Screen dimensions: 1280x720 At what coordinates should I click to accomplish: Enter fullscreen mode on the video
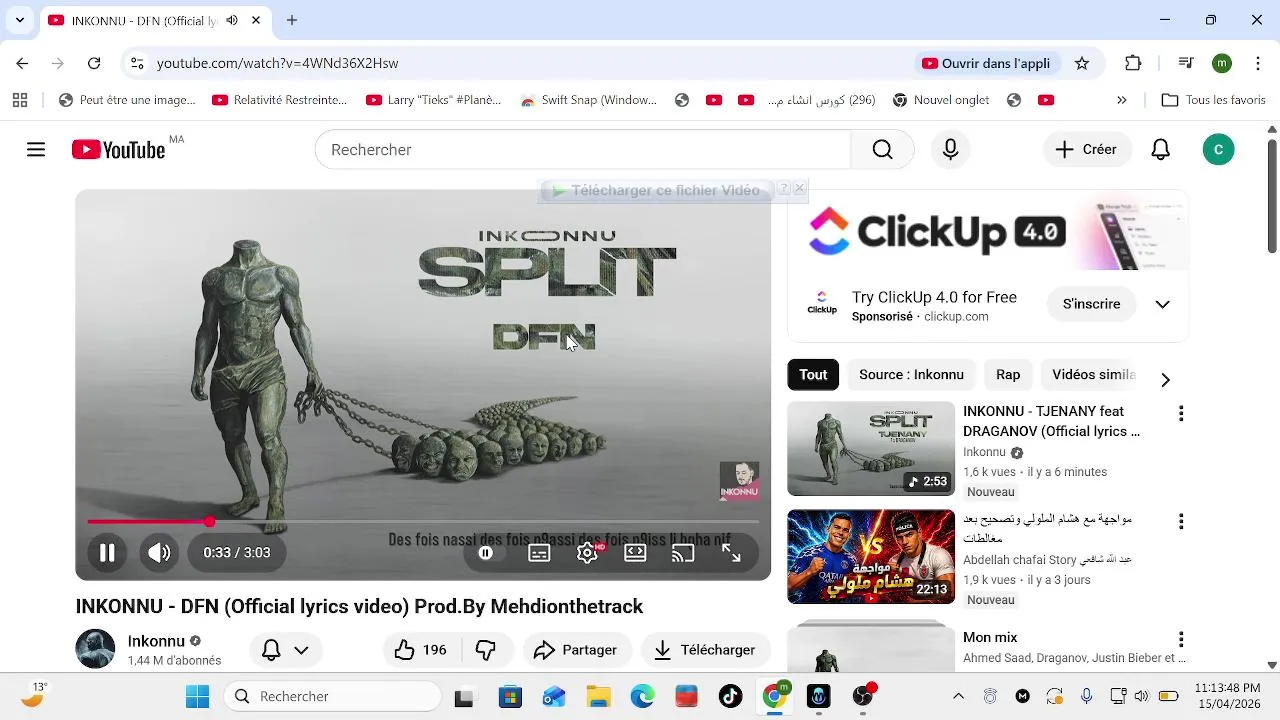click(x=731, y=553)
